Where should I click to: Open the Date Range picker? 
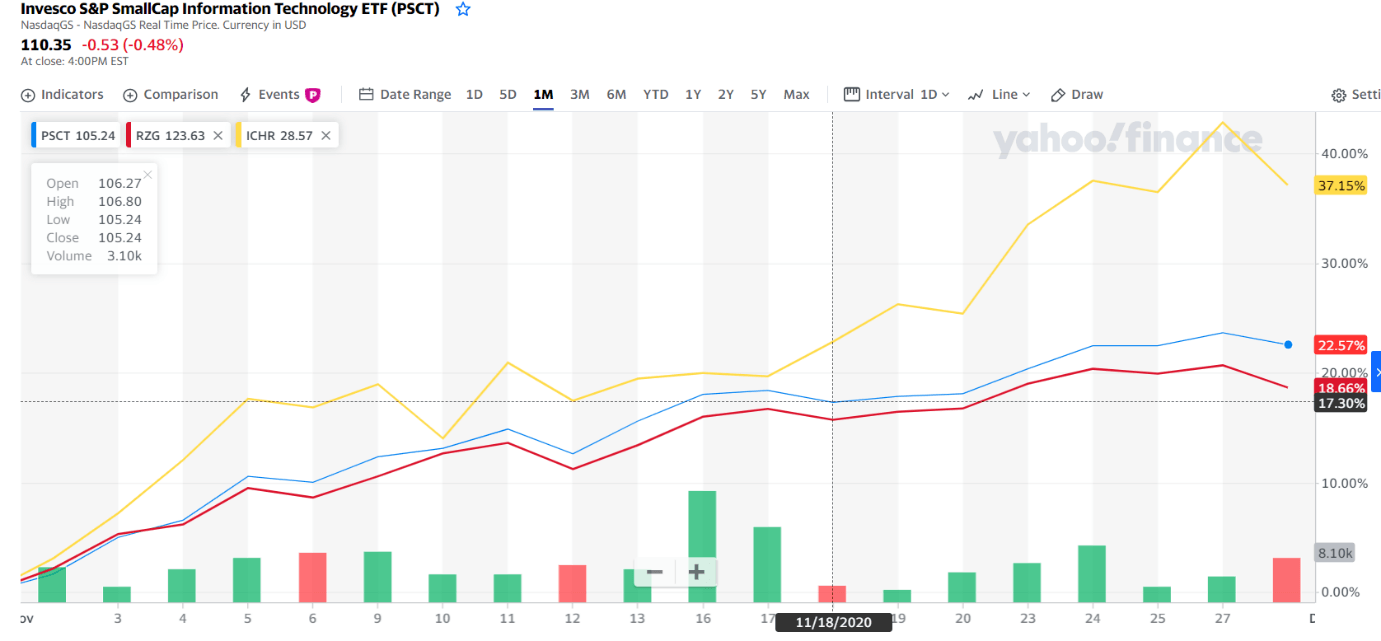pos(405,95)
